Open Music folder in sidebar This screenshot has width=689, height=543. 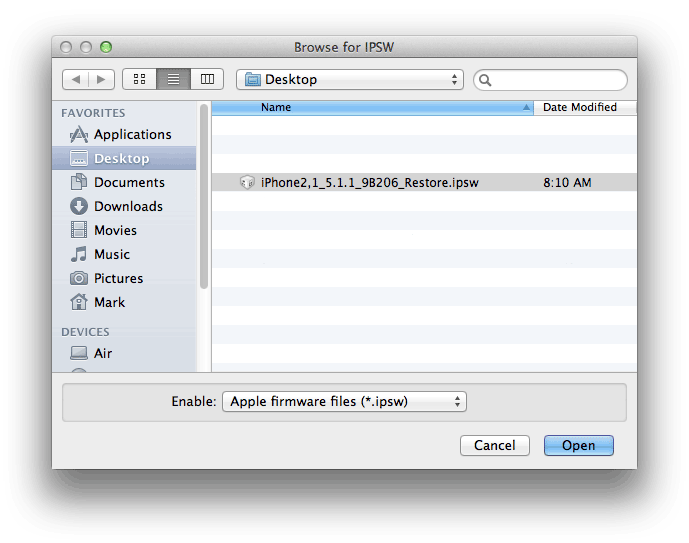coord(112,254)
